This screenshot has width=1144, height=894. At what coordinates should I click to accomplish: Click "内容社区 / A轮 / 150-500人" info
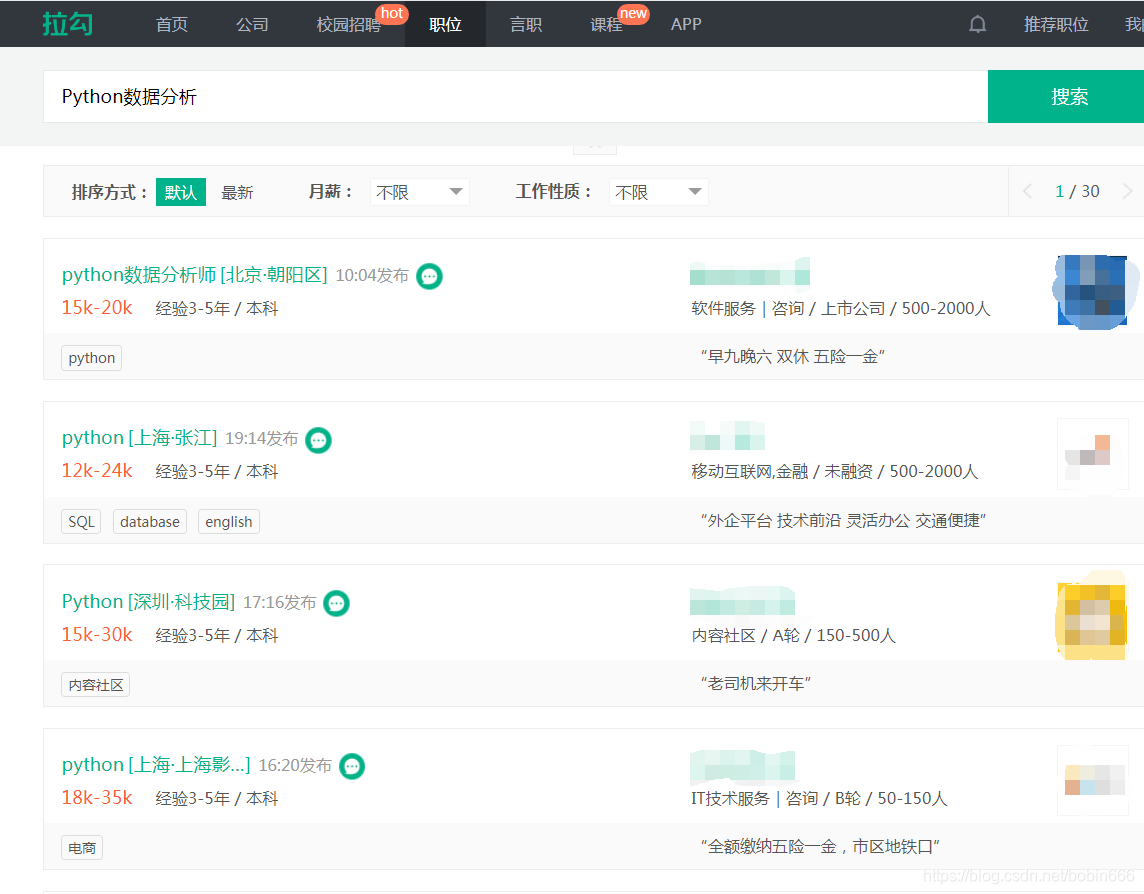(x=793, y=636)
